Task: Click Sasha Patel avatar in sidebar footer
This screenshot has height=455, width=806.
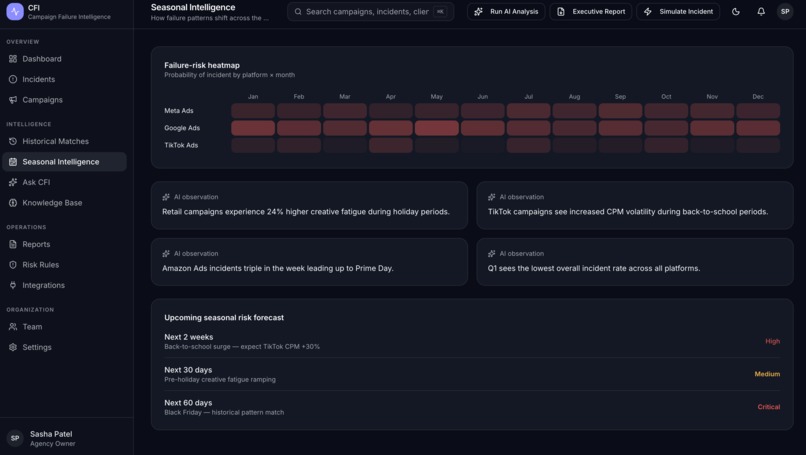Action: click(x=15, y=438)
